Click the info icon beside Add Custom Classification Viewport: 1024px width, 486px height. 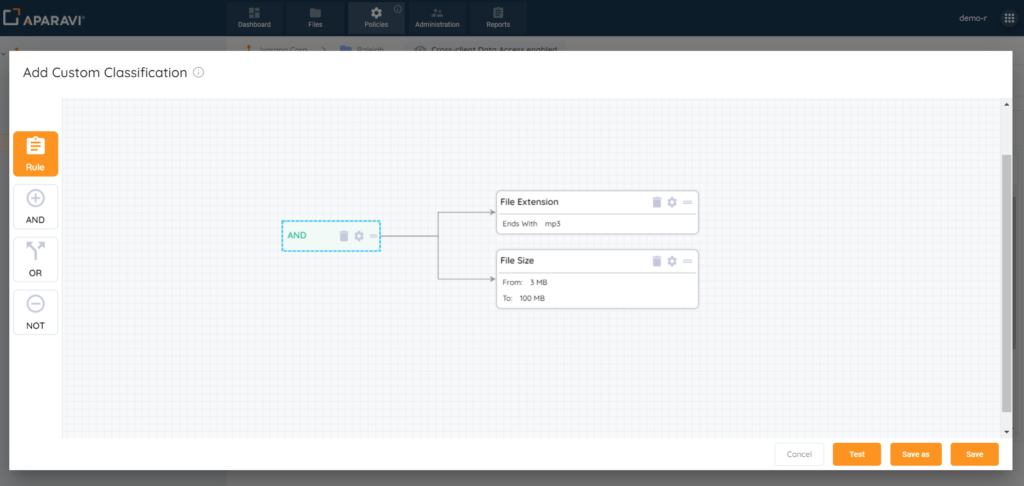[199, 73]
